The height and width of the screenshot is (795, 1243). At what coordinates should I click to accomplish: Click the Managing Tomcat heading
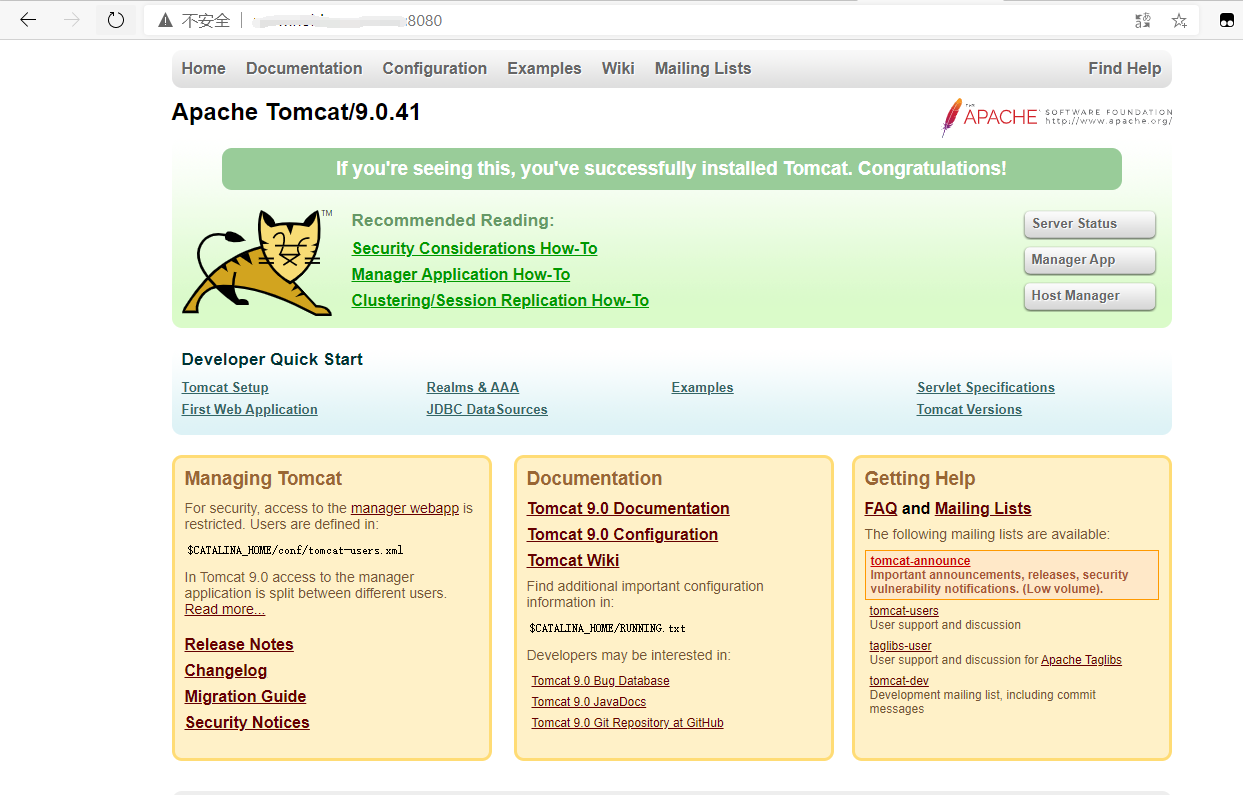point(263,478)
